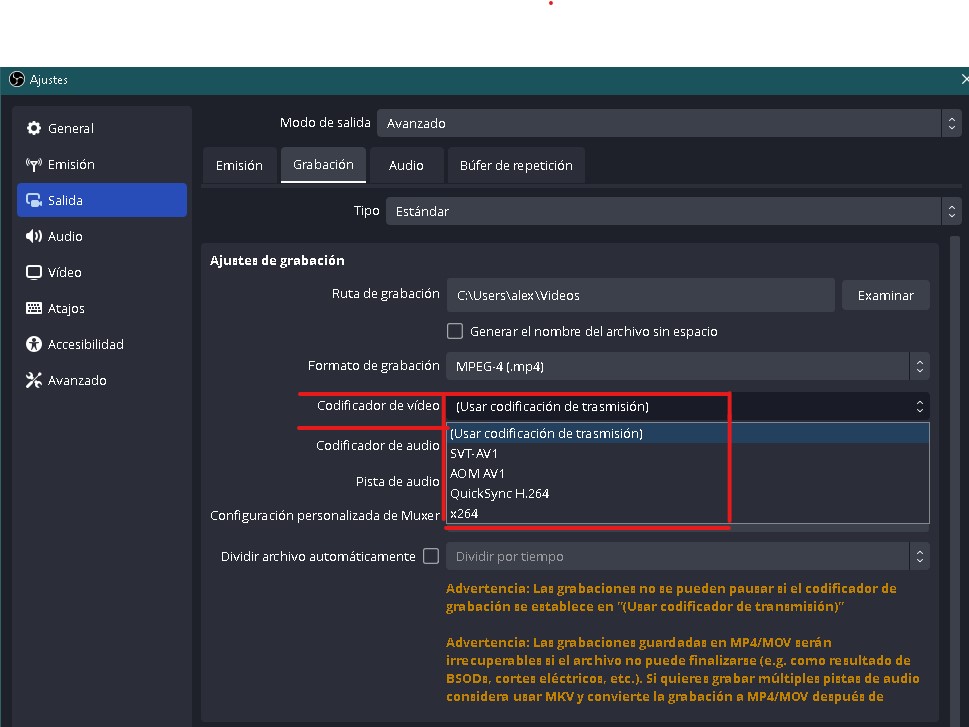Image resolution: width=969 pixels, height=727 pixels.
Task: Click the Ajustes de grabación heading
Action: point(277,260)
